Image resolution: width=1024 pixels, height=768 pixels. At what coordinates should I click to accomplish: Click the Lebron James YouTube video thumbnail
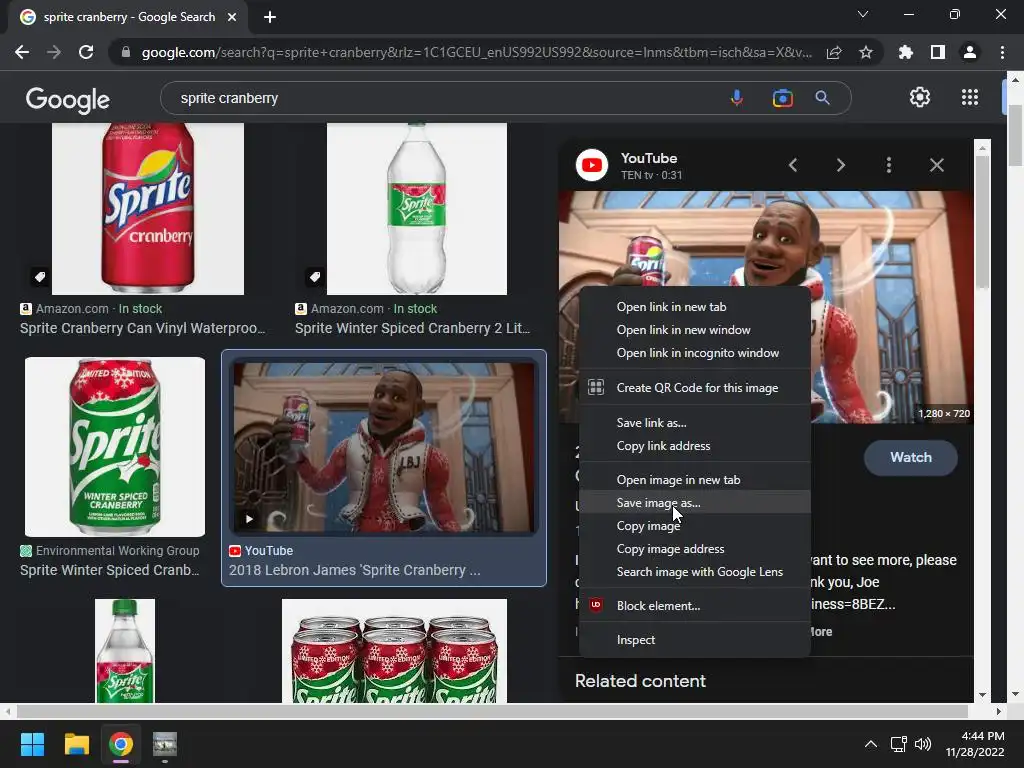click(x=384, y=448)
